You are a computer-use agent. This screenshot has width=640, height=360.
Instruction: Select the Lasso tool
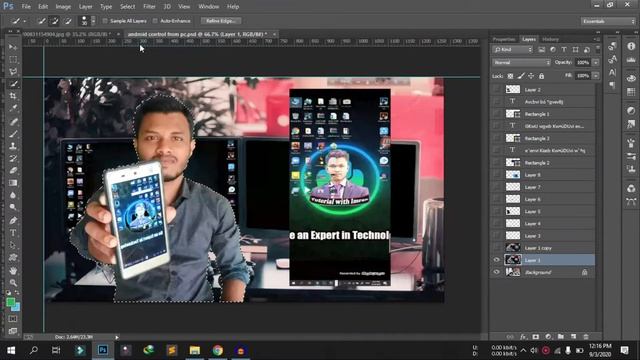(x=13, y=72)
